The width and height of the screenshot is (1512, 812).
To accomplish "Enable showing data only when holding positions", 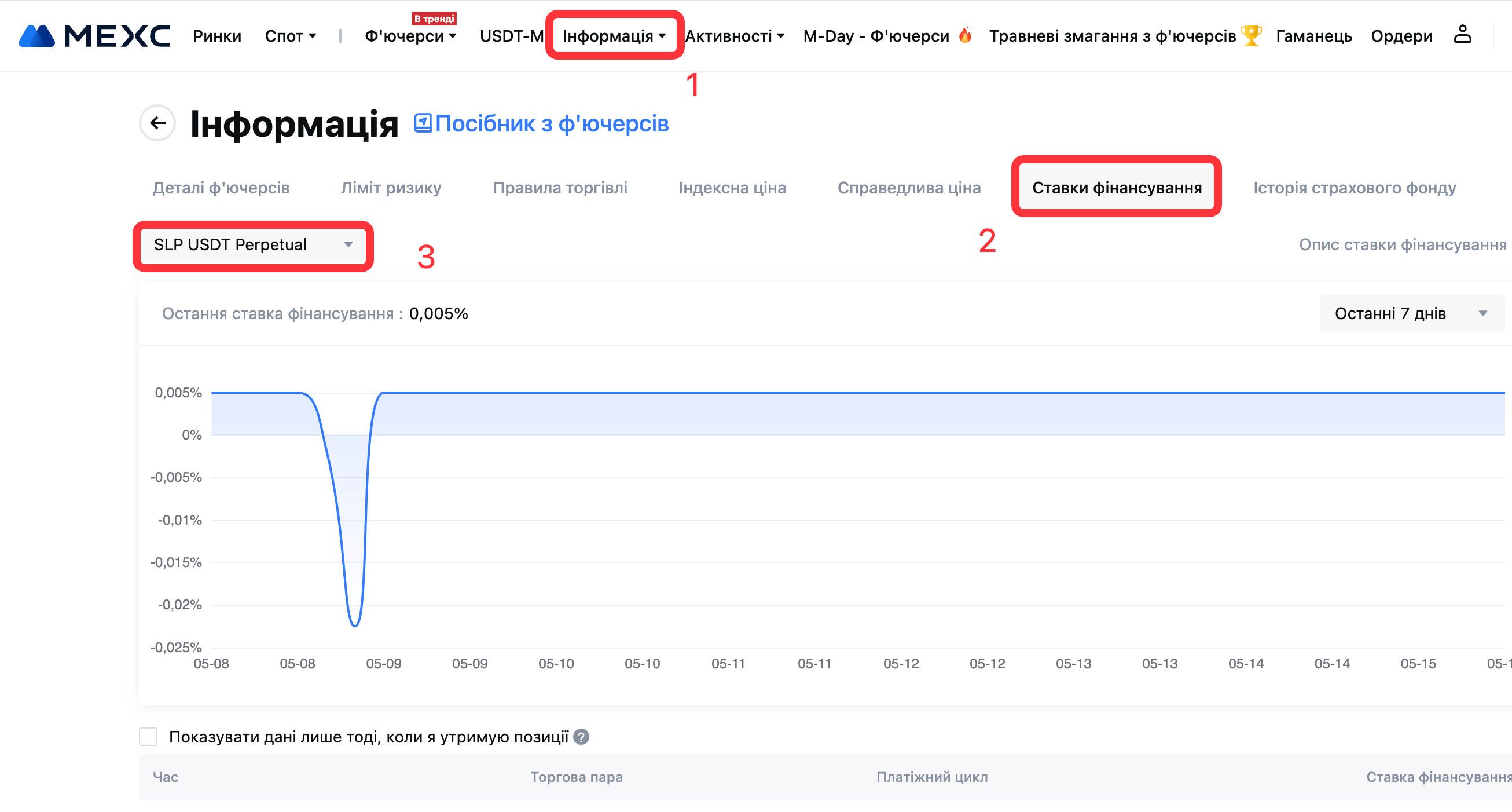I will [x=149, y=737].
